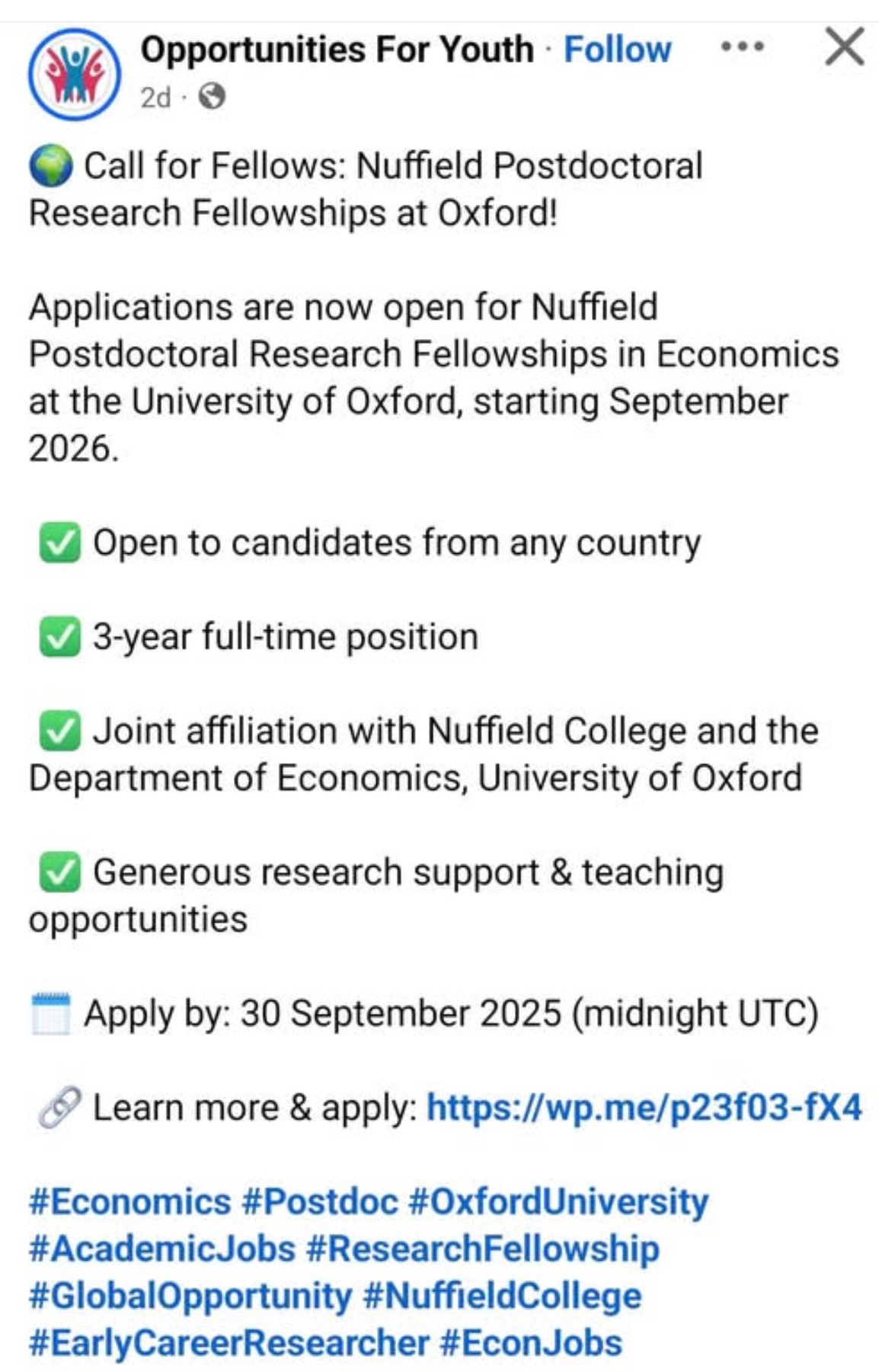Click the #Economics hashtag
The width and height of the screenshot is (879, 1372).
point(129,1201)
